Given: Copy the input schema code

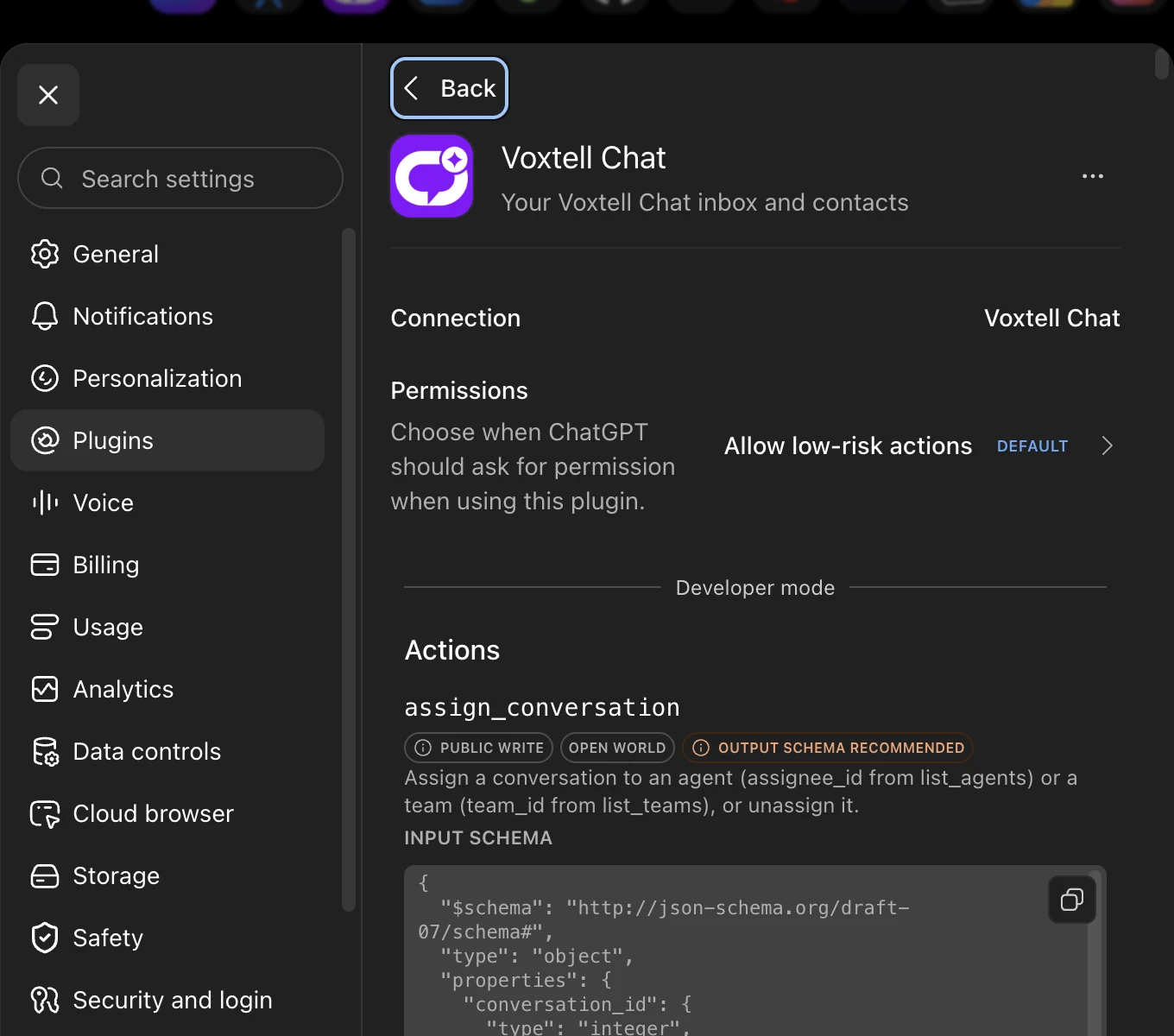Looking at the screenshot, I should tap(1072, 900).
